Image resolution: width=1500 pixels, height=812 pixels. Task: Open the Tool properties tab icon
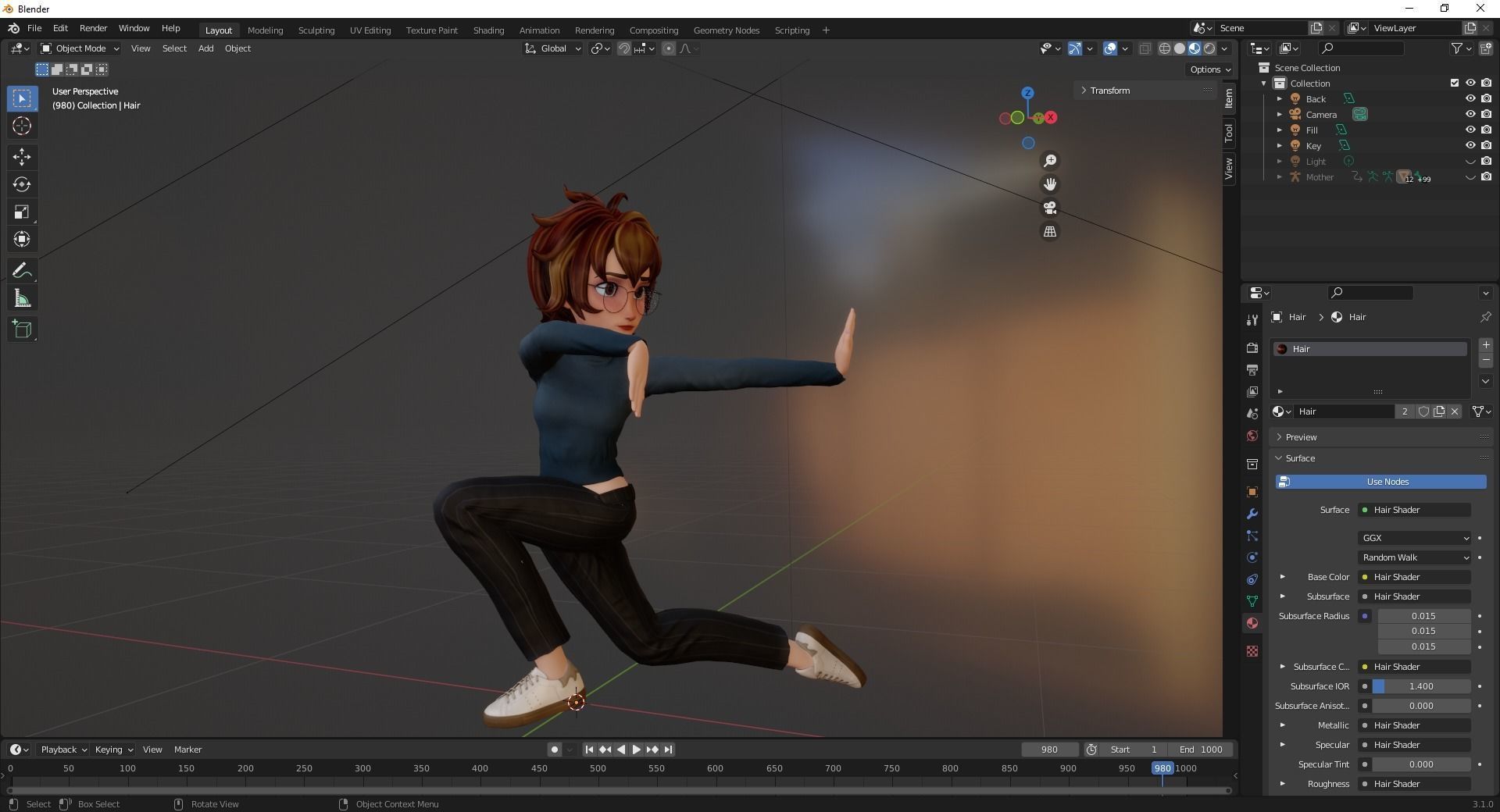click(x=1252, y=319)
